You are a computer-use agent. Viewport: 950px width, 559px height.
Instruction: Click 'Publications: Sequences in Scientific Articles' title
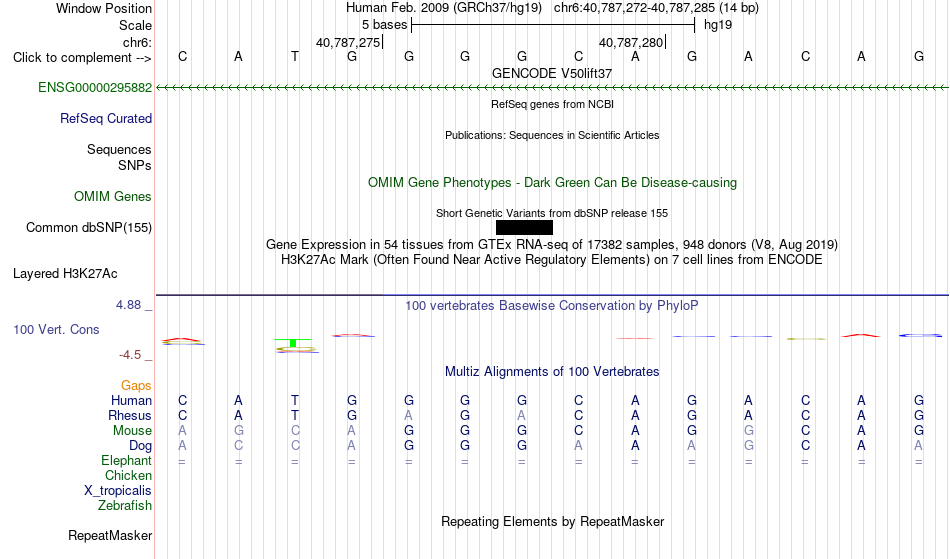click(x=552, y=135)
